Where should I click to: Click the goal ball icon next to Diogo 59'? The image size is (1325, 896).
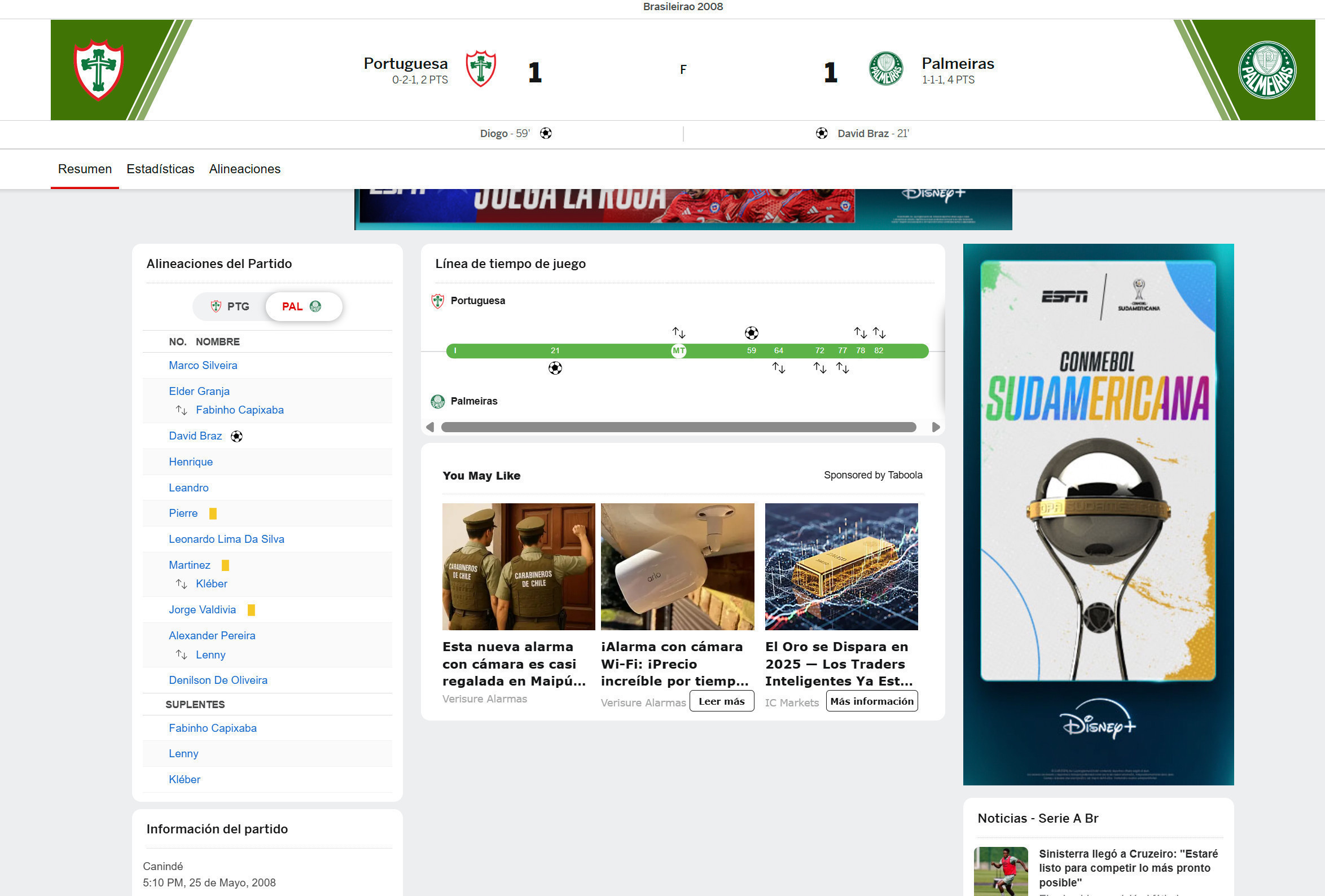pyautogui.click(x=546, y=133)
